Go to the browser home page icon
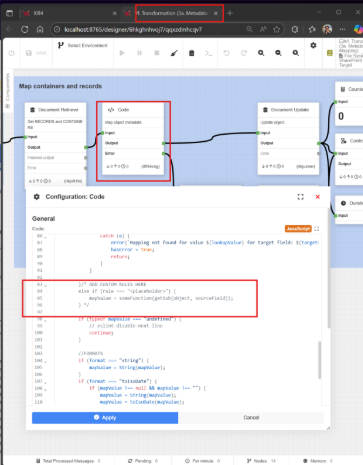Image resolution: width=363 pixels, height=465 pixels. [x=40, y=29]
